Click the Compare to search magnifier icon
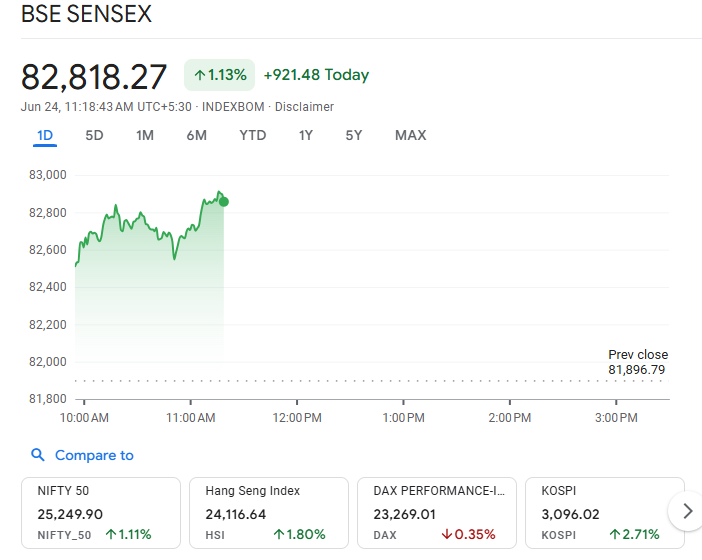The image size is (702, 560). [x=38, y=455]
